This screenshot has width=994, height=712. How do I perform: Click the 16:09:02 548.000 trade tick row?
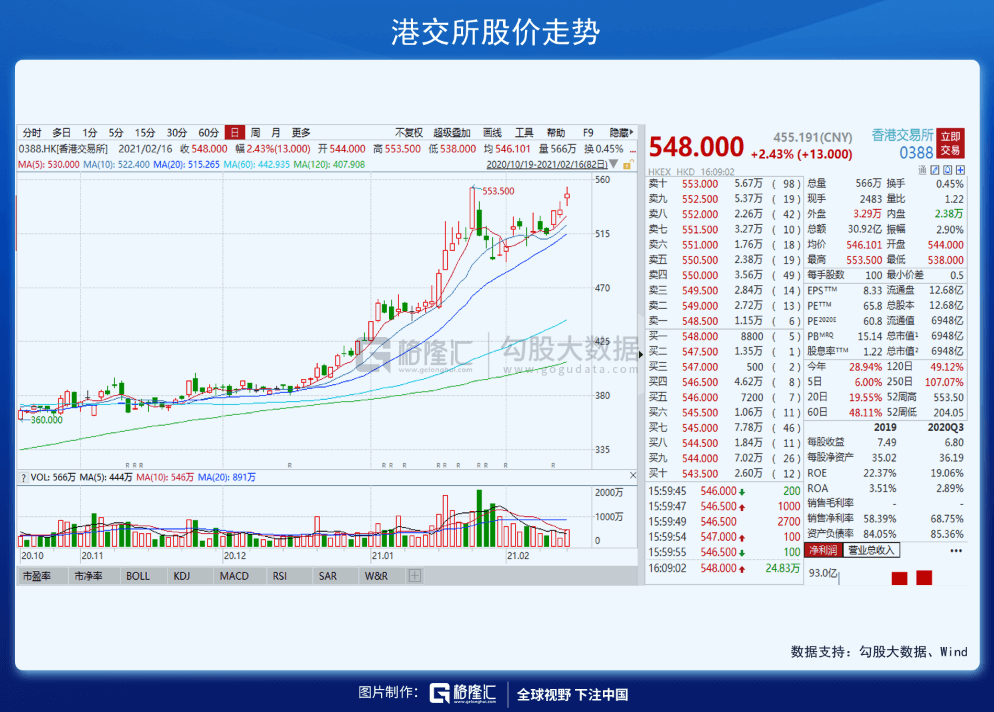click(x=725, y=568)
